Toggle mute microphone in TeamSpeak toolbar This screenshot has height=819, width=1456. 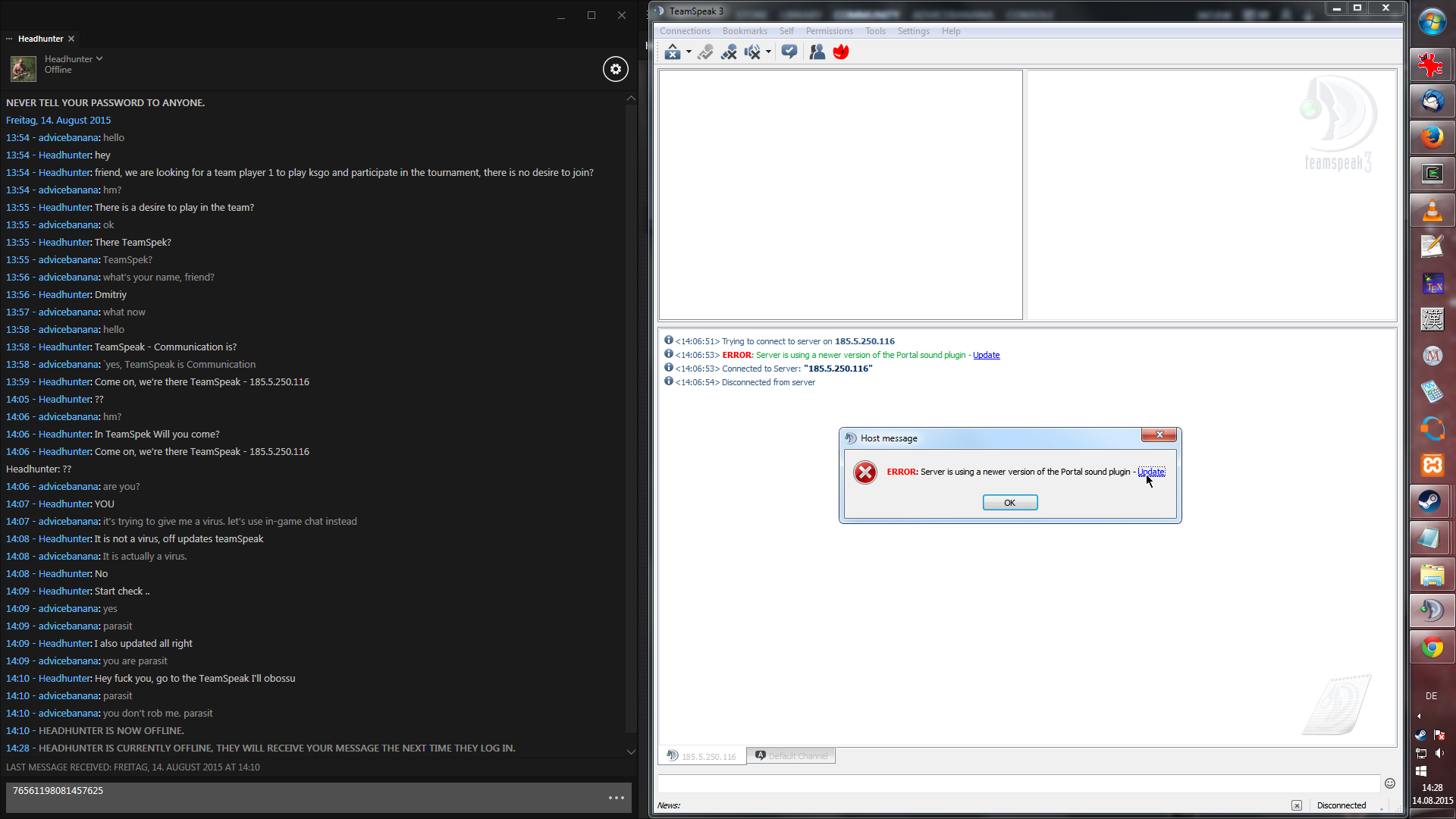(x=729, y=52)
